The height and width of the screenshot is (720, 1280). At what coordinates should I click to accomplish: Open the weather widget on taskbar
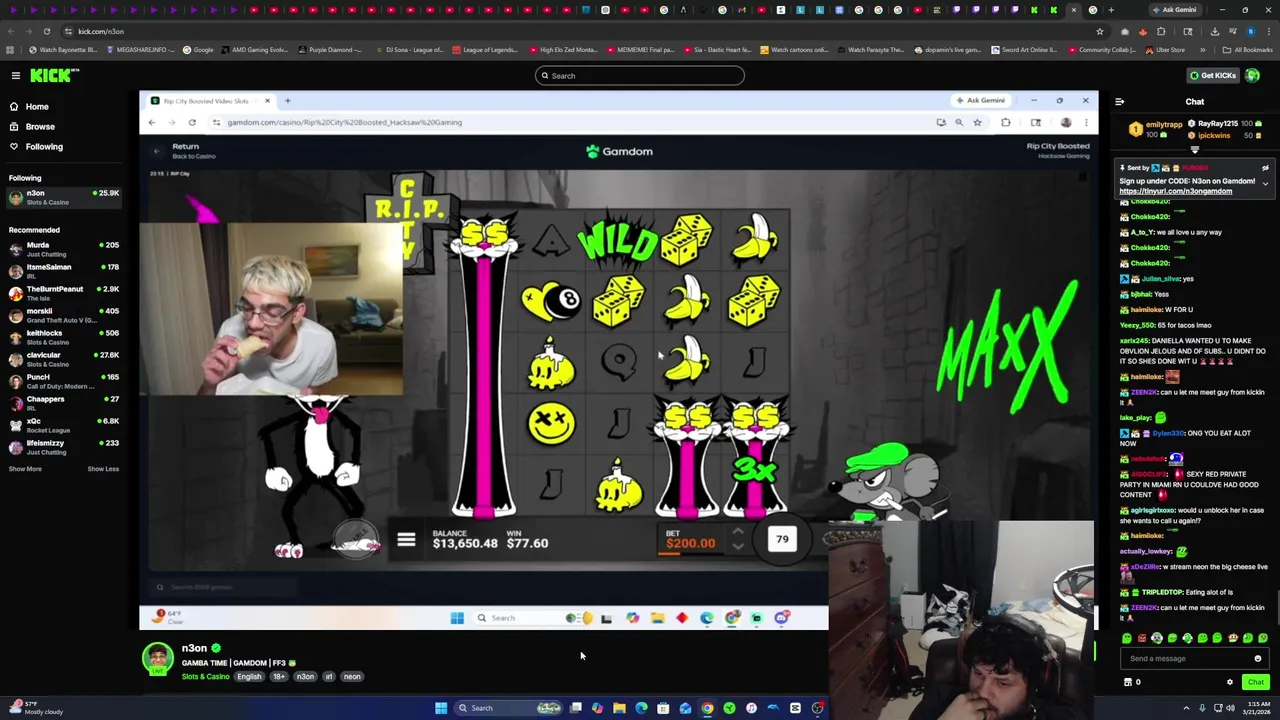[35, 708]
